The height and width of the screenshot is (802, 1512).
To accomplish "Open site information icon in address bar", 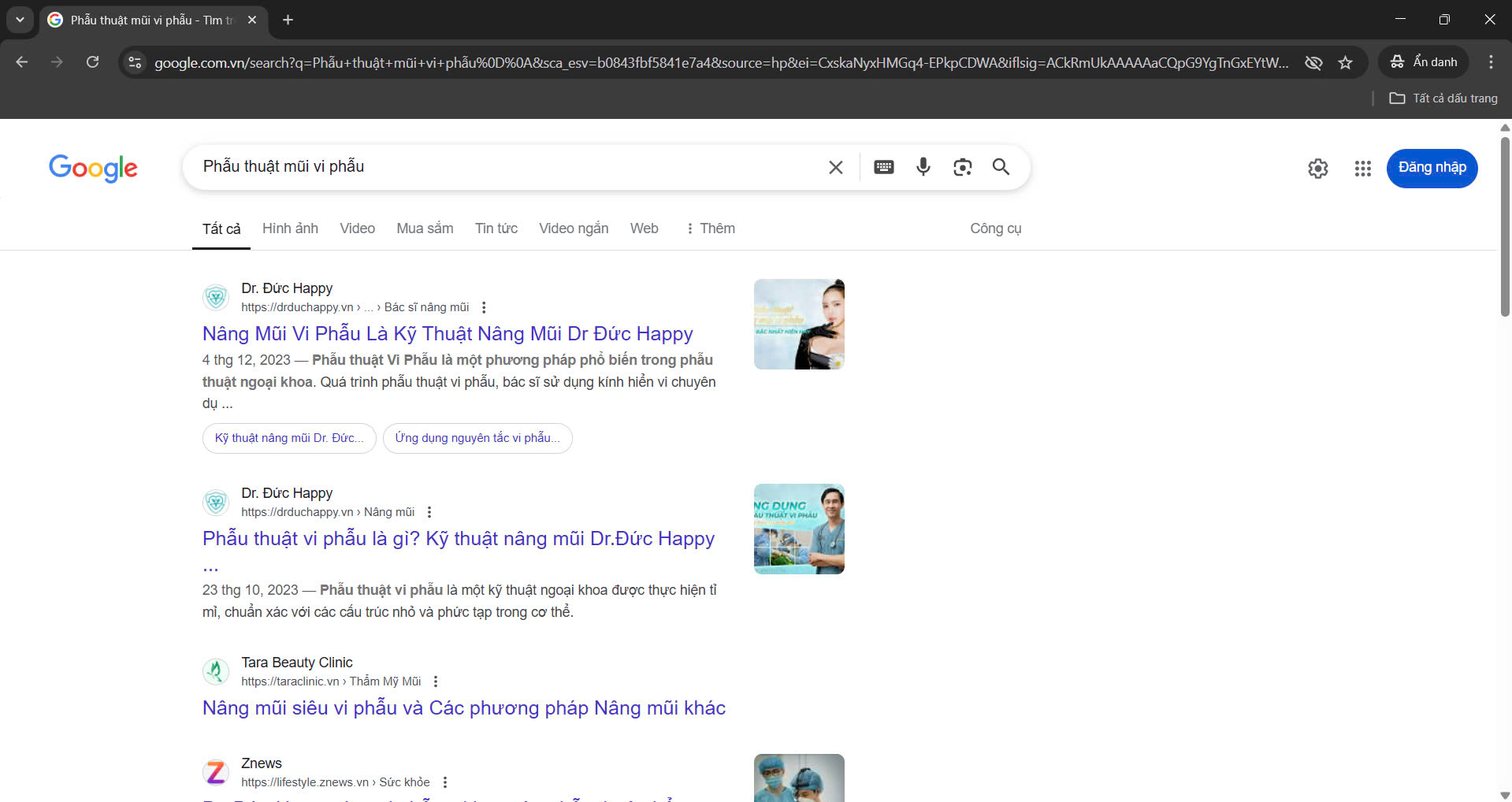I will 135,62.
